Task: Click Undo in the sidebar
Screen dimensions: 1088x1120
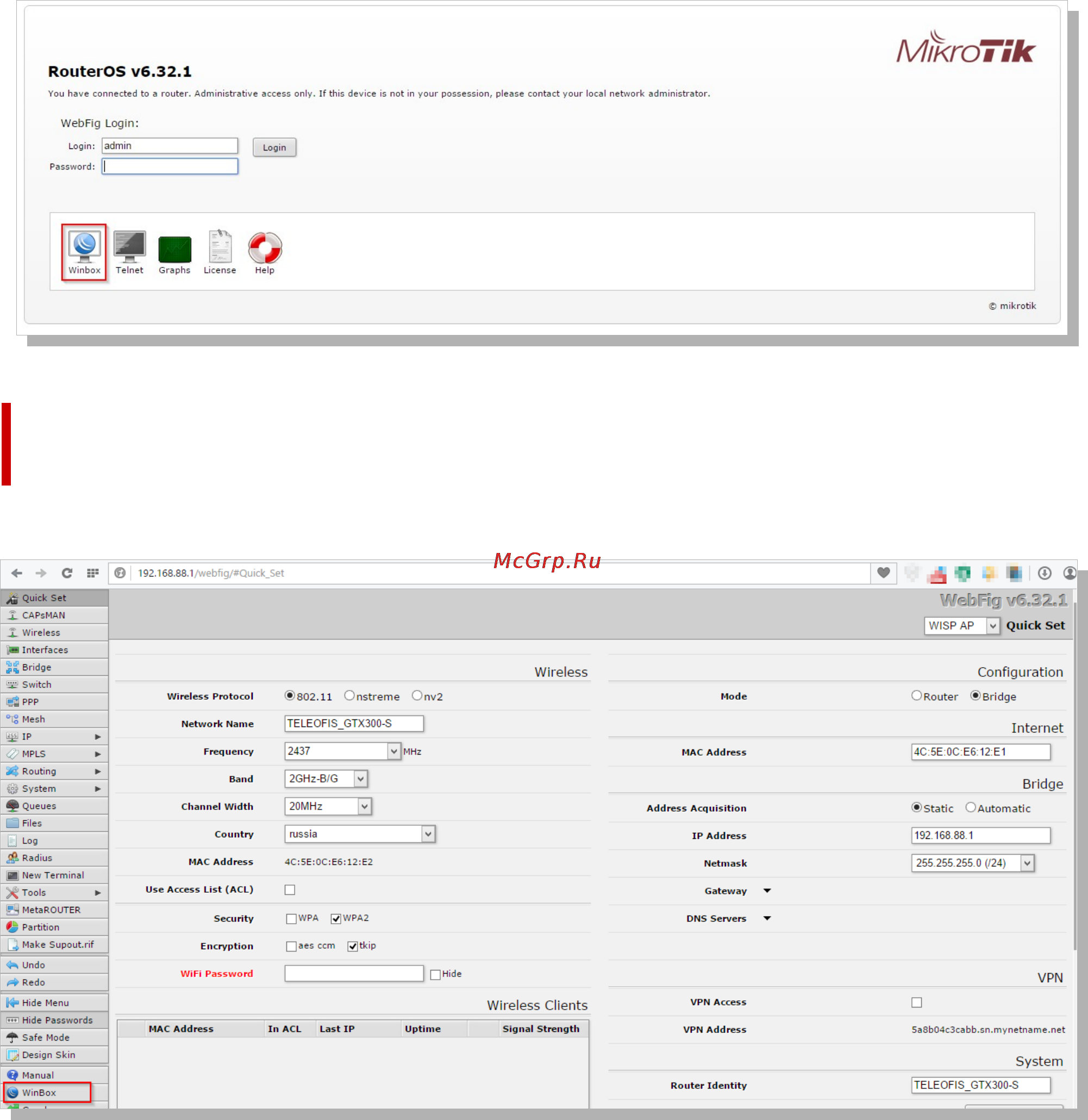Action: (x=54, y=965)
